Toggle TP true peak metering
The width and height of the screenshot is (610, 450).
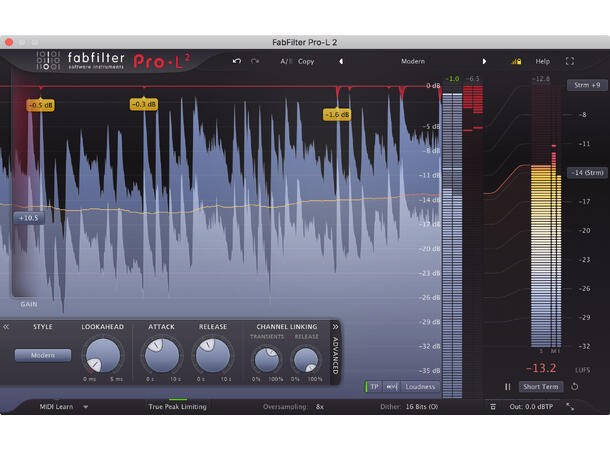[x=374, y=387]
